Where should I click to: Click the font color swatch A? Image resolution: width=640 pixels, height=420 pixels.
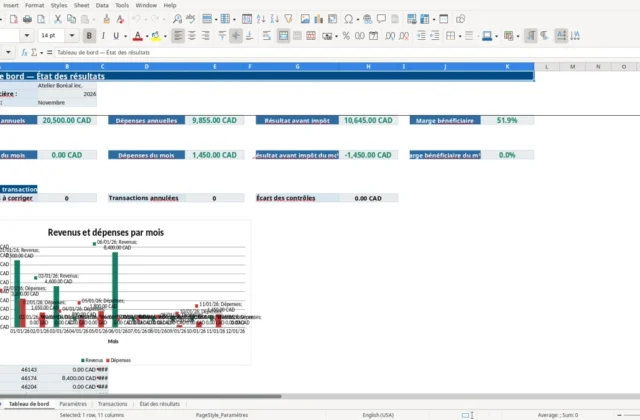tap(138, 36)
